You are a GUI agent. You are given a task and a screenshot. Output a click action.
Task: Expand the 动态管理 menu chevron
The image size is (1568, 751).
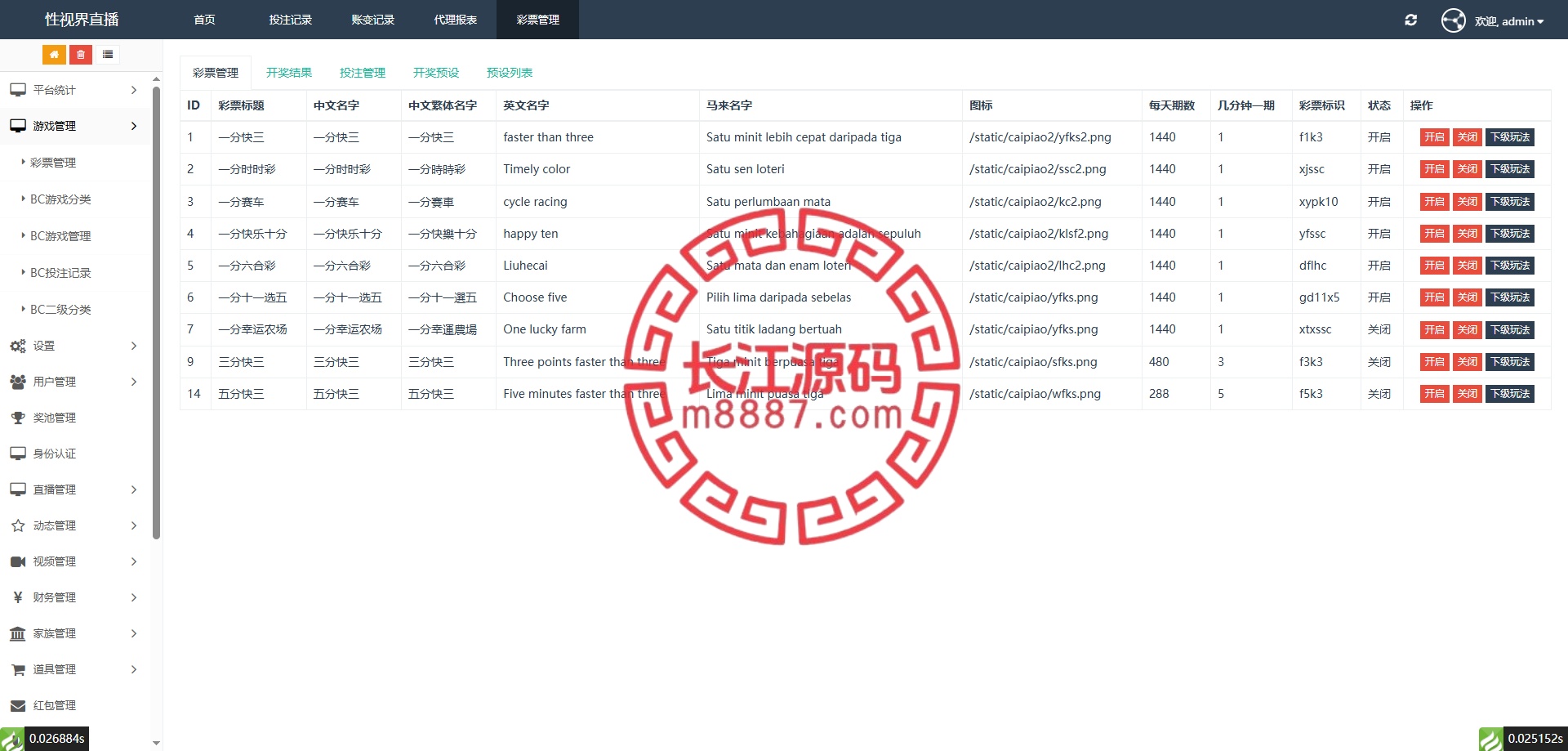point(134,525)
